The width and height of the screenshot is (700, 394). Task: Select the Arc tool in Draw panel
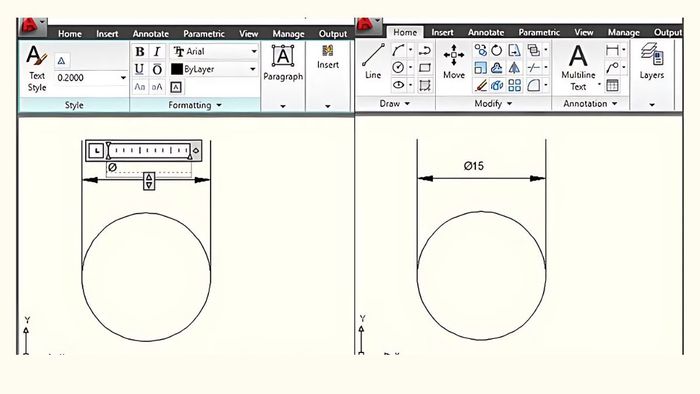point(398,50)
